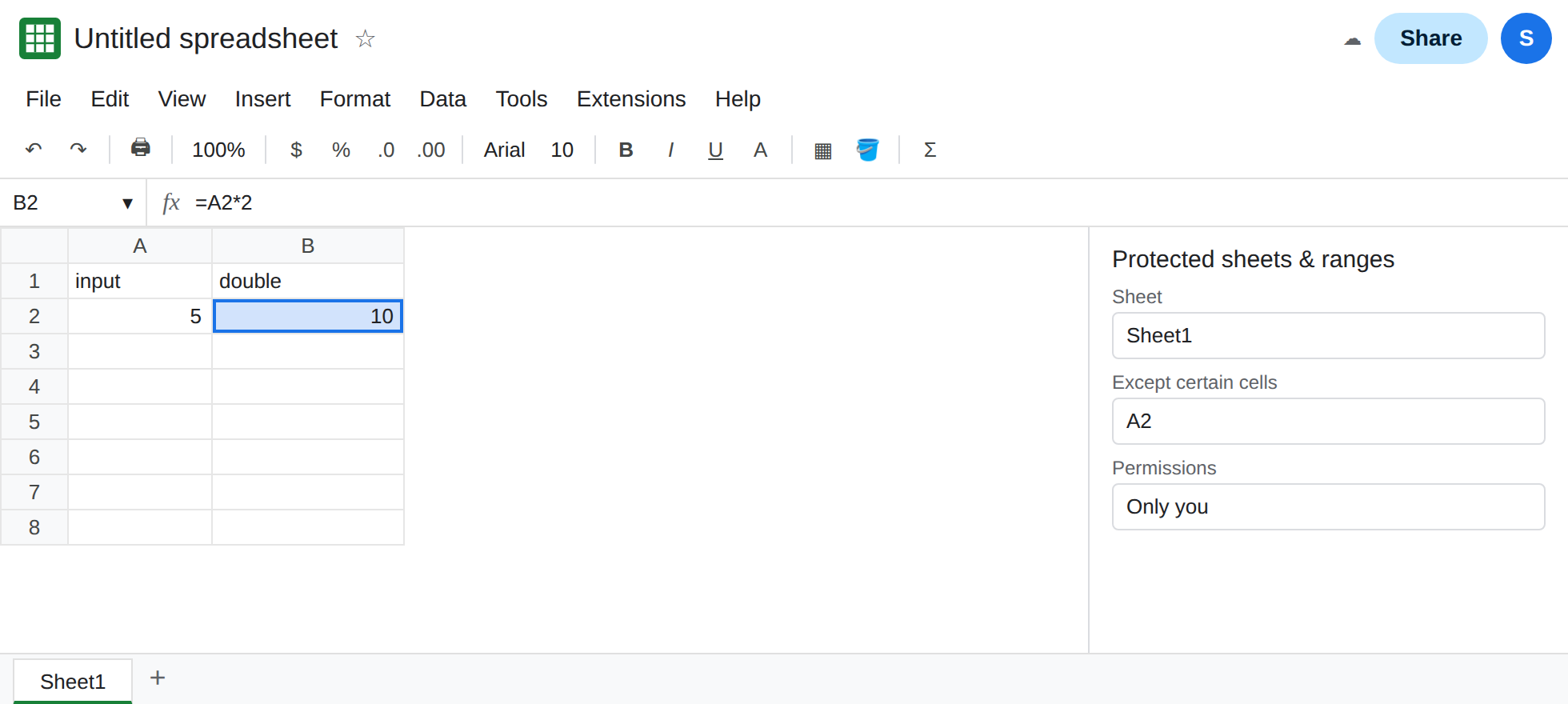Select the Sheet1 tab
Image resolution: width=1568 pixels, height=704 pixels.
(73, 682)
